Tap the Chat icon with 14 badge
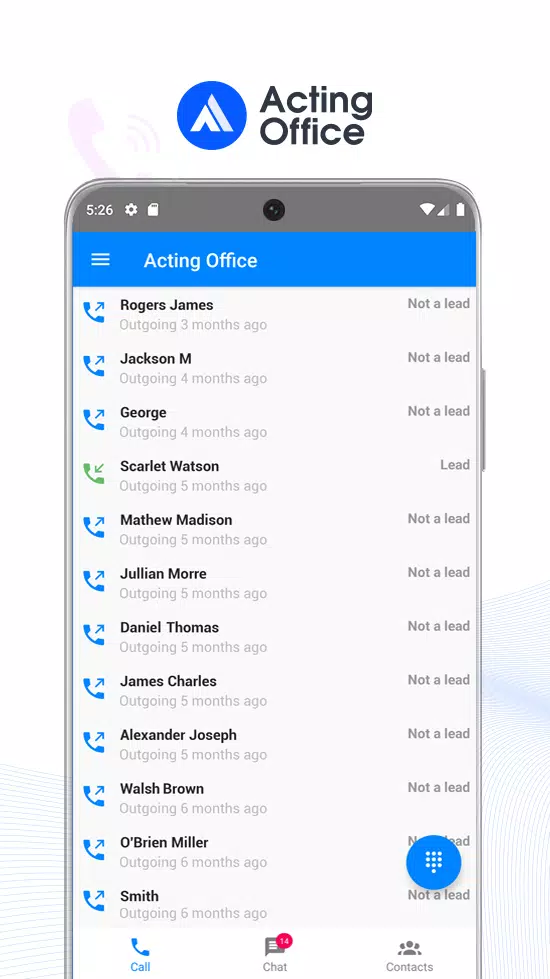550x979 pixels. click(275, 954)
